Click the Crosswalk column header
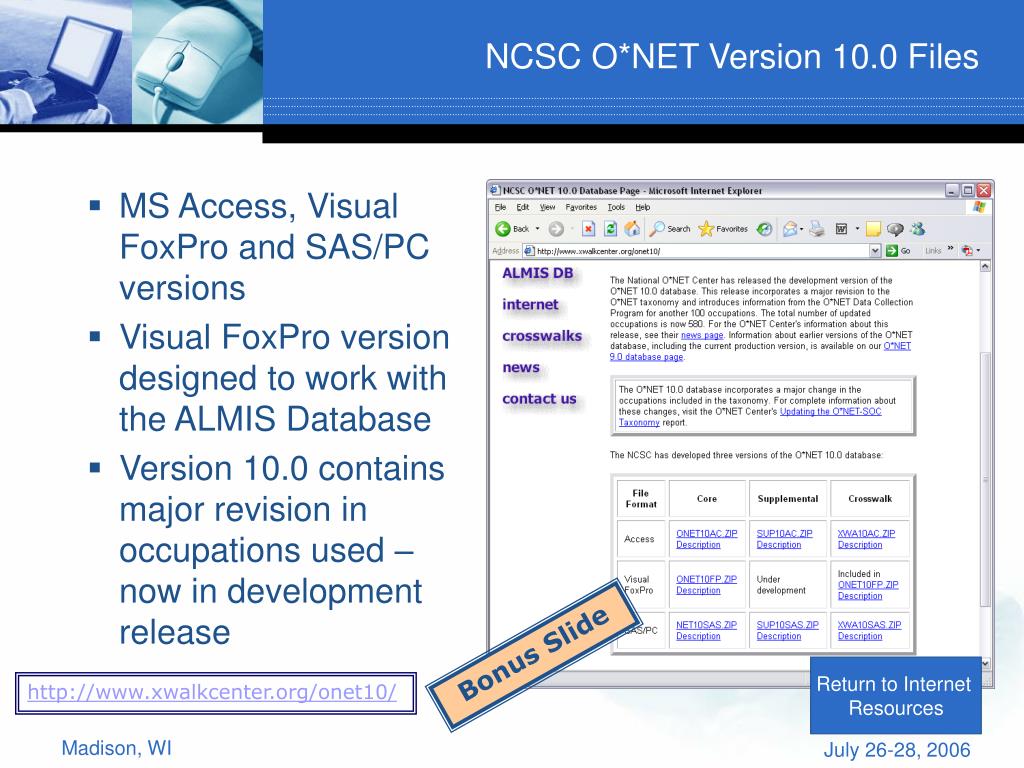The width and height of the screenshot is (1024, 768). 870,499
